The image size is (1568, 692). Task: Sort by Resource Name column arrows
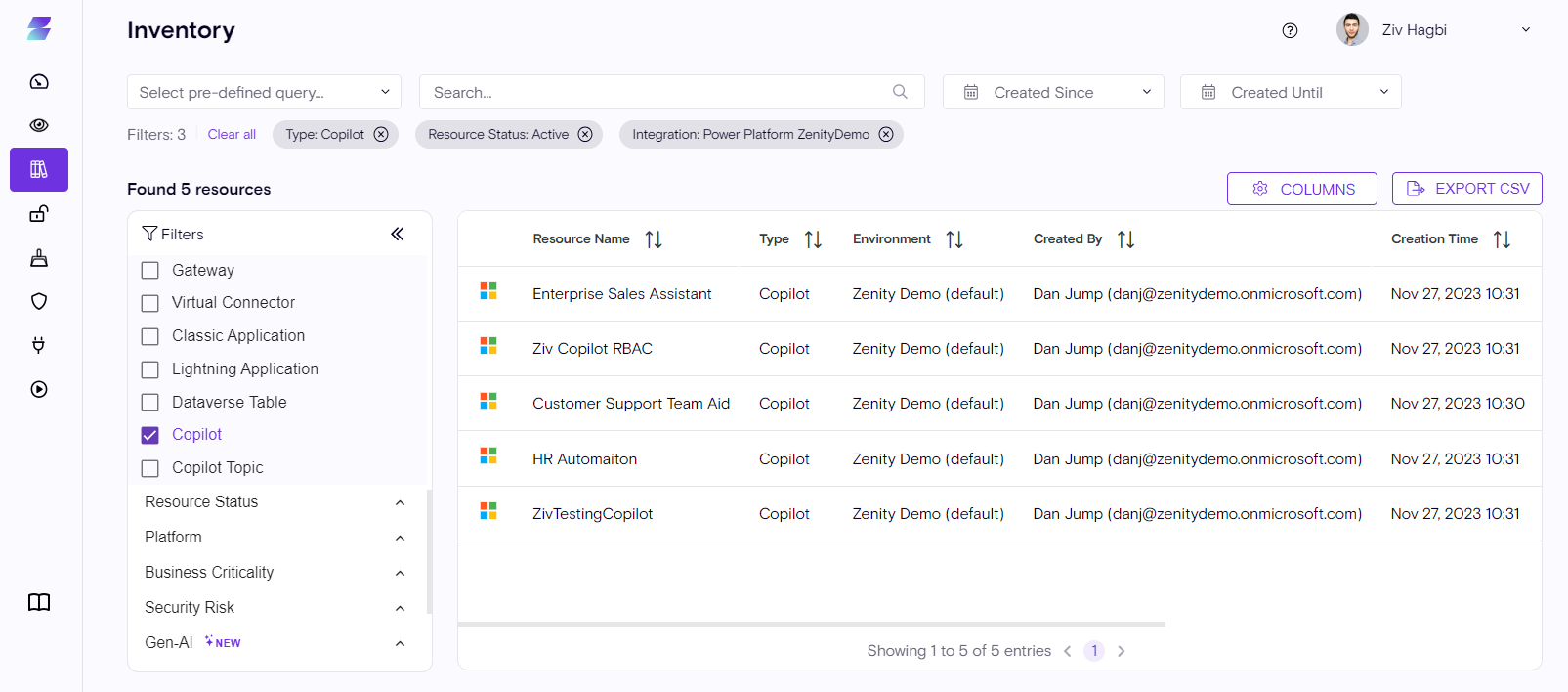pyautogui.click(x=654, y=239)
